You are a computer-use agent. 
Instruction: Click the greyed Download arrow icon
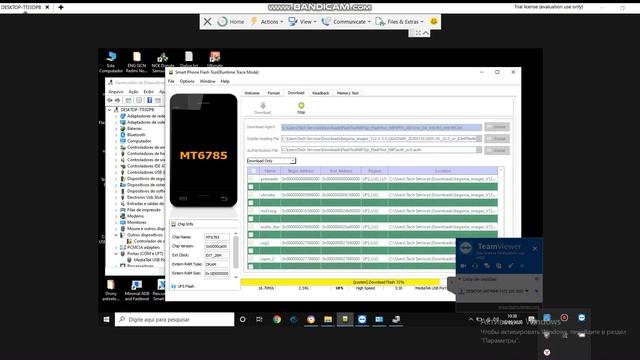click(263, 105)
